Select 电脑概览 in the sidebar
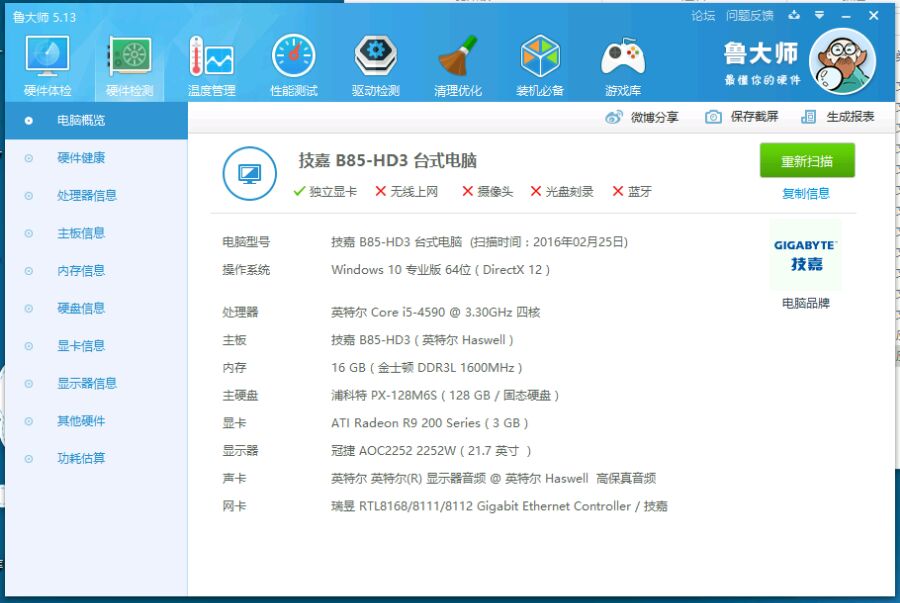Viewport: 900px width, 603px height. click(x=96, y=120)
